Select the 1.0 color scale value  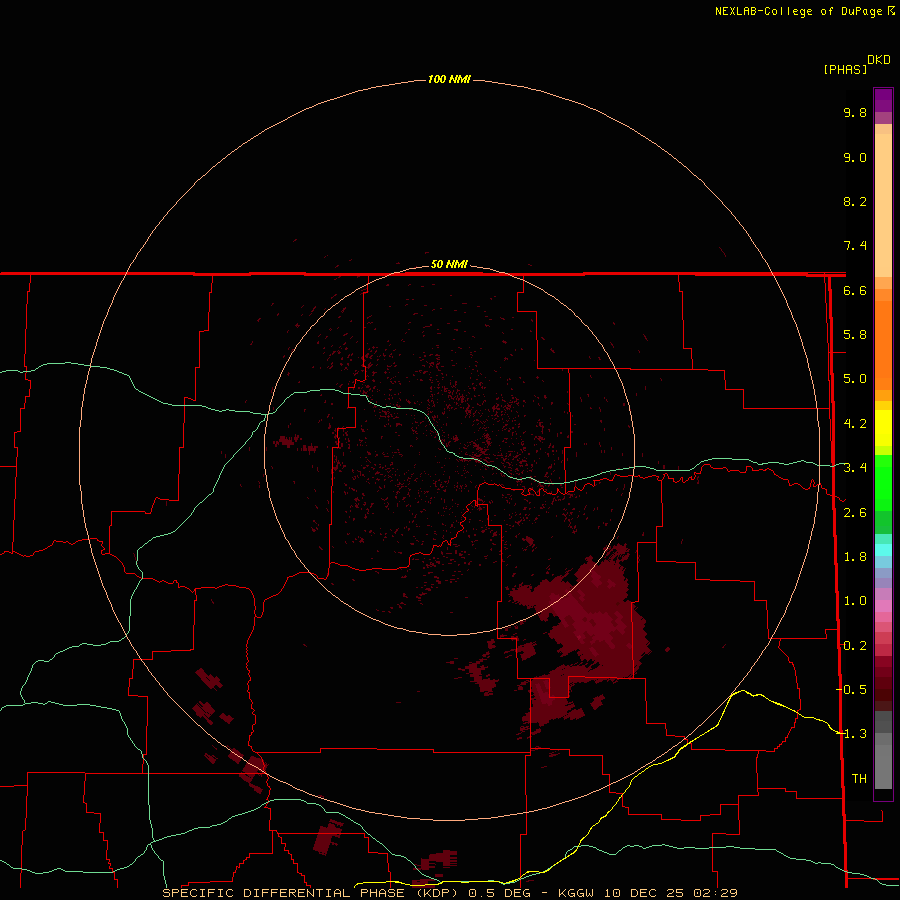pos(855,601)
